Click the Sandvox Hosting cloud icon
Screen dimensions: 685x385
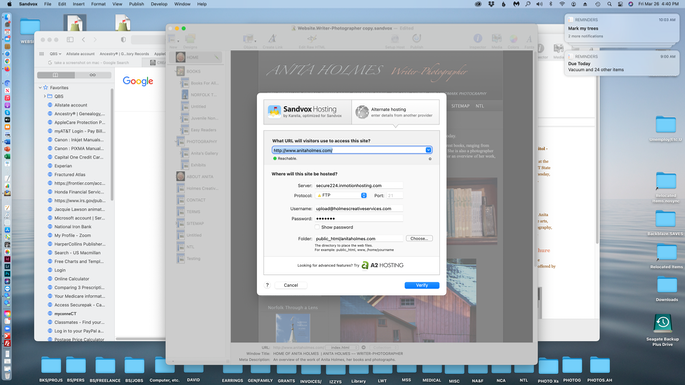point(274,112)
